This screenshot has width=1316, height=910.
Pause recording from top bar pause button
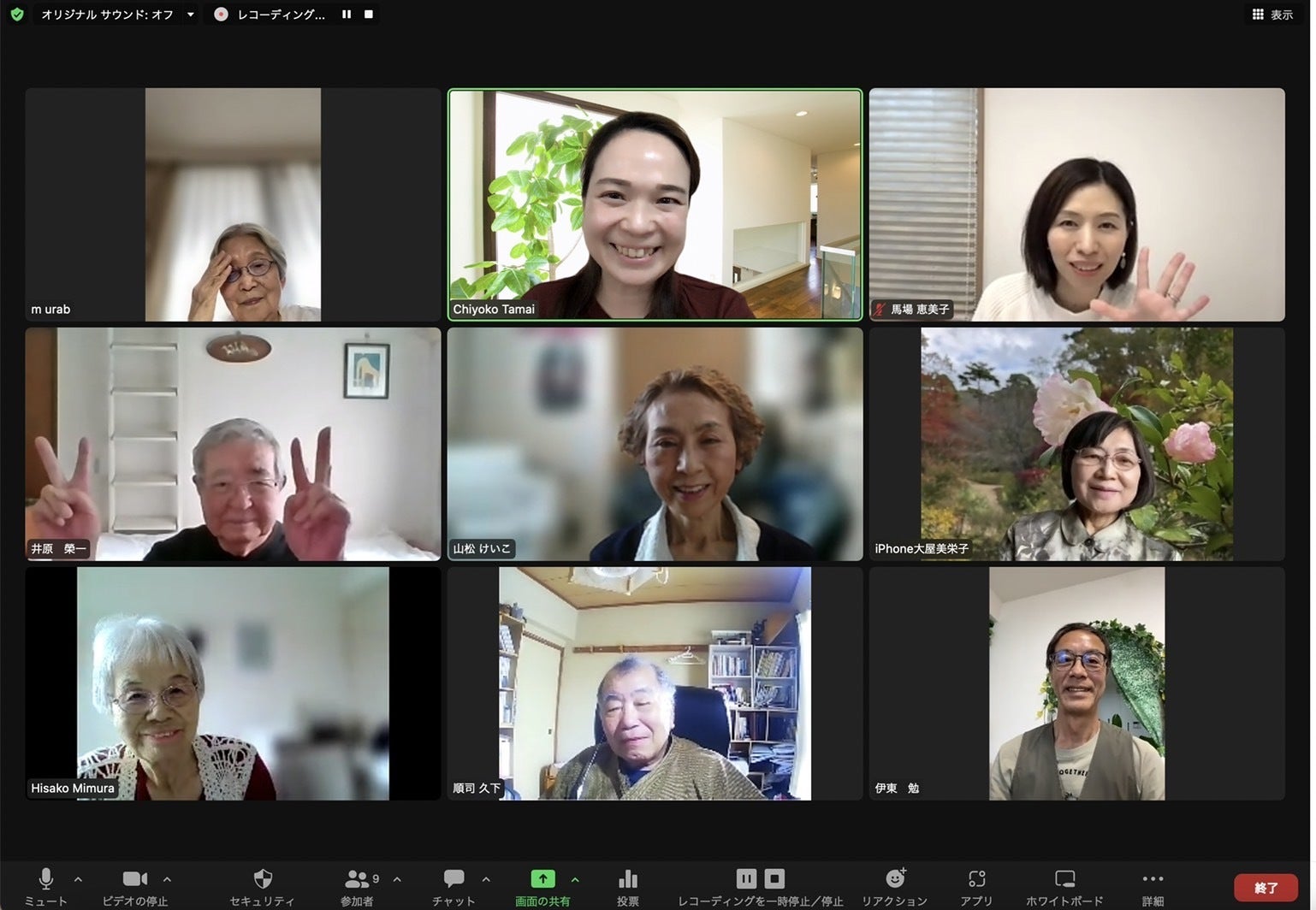(x=347, y=15)
